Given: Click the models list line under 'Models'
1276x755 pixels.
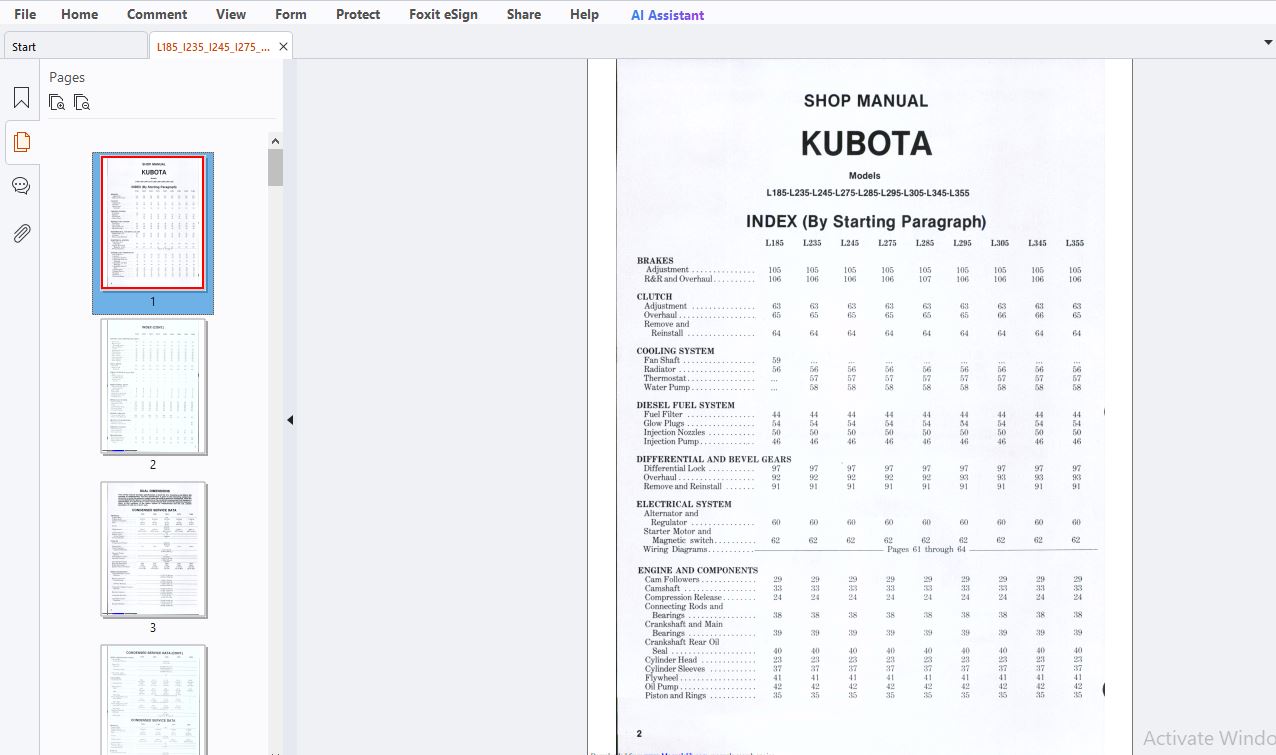Looking at the screenshot, I should 867,193.
